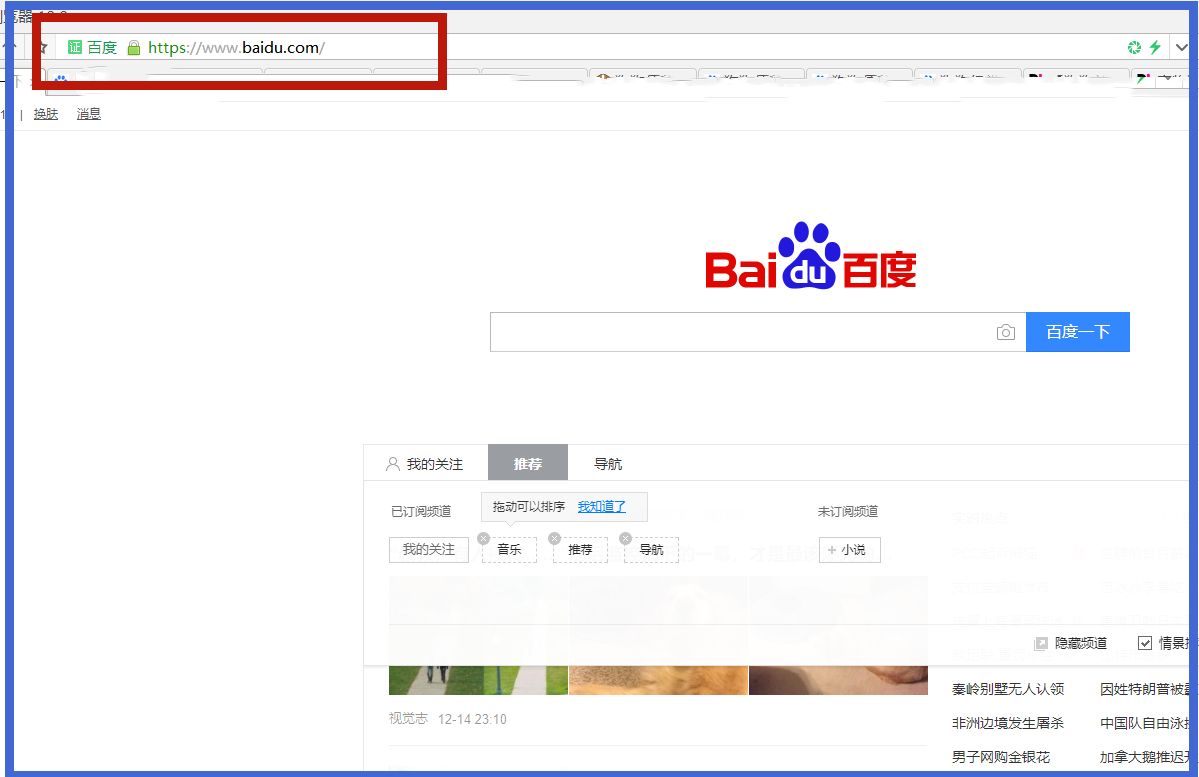This screenshot has height=777, width=1199.
Task: Switch to the 导航 tab
Action: click(x=608, y=463)
